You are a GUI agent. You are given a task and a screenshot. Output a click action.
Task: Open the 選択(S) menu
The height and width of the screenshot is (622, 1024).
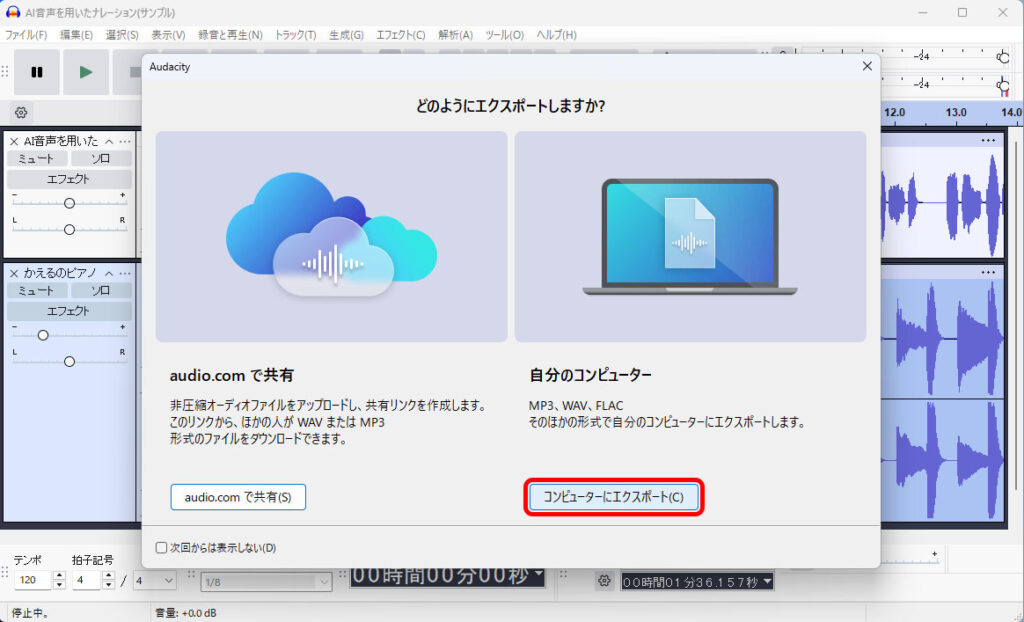point(122,35)
